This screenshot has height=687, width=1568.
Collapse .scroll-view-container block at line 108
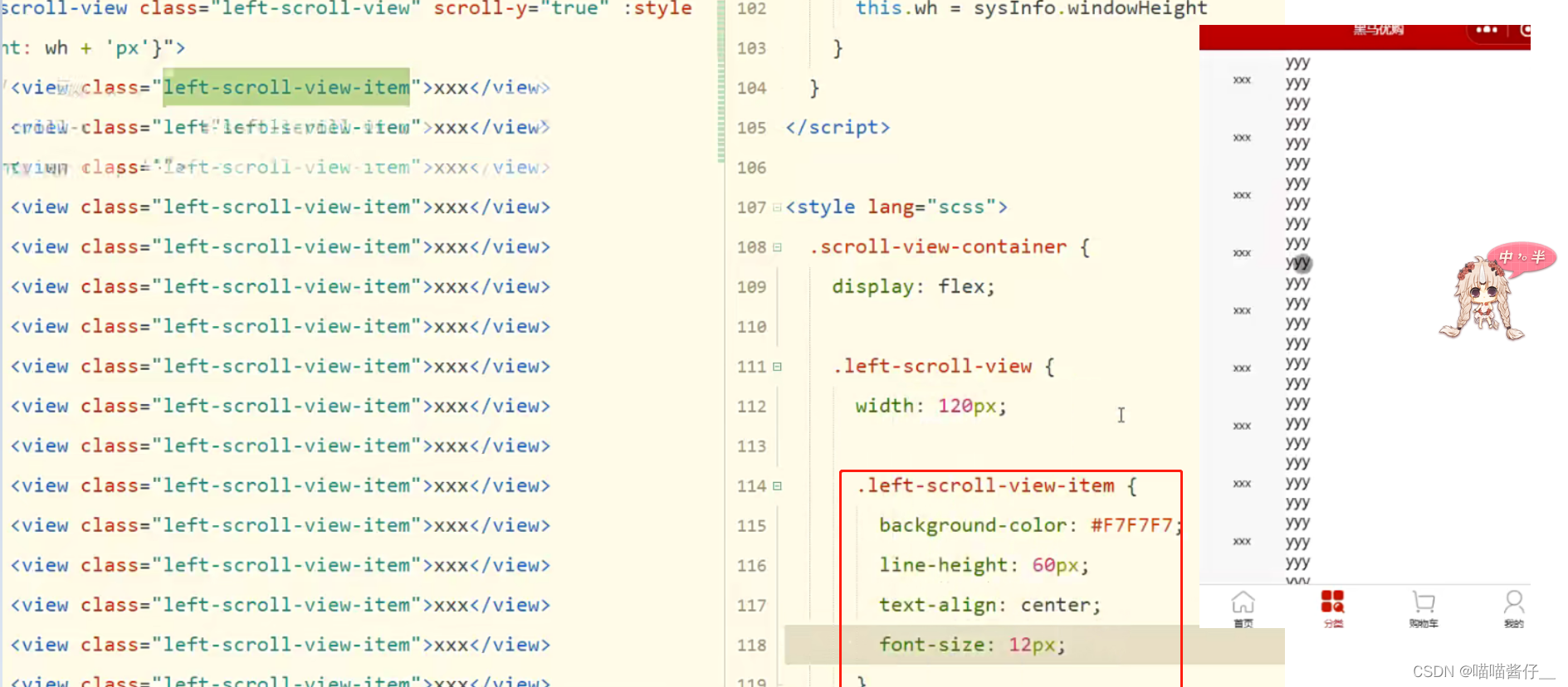[777, 247]
